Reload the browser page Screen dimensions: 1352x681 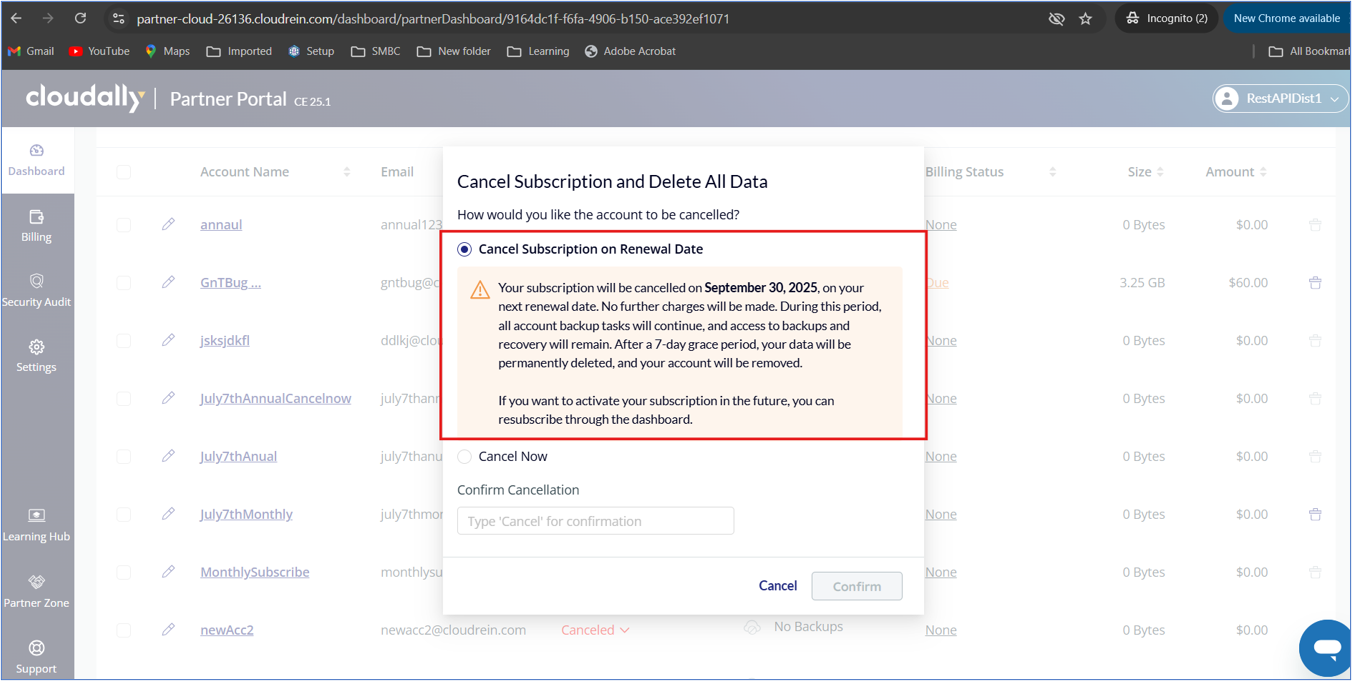click(80, 18)
